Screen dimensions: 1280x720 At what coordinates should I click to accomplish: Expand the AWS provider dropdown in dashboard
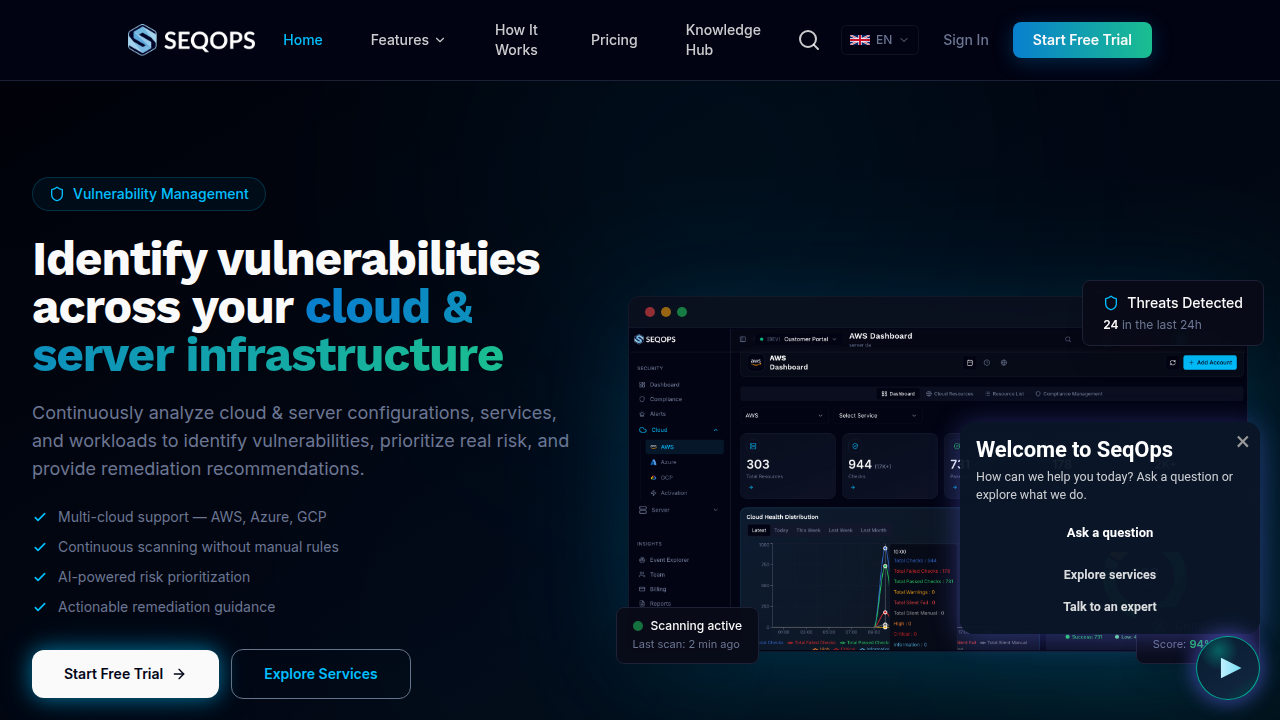(784, 415)
